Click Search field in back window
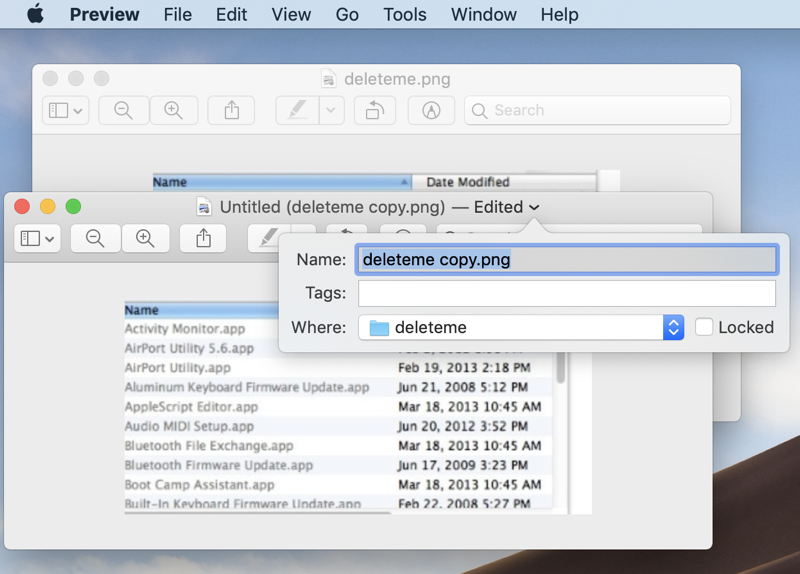The width and height of the screenshot is (800, 574). click(x=597, y=110)
